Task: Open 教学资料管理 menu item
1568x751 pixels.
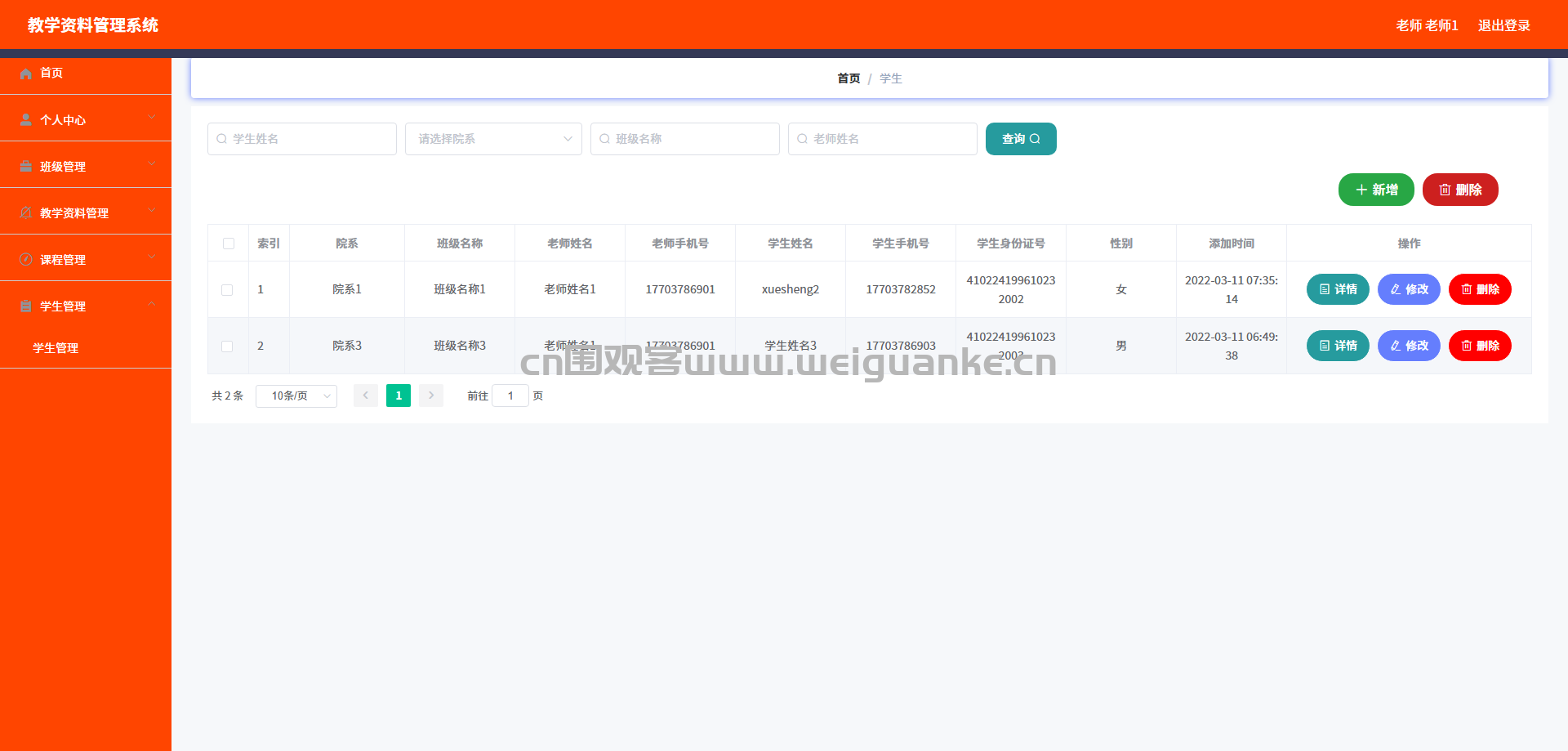Action: 86,212
